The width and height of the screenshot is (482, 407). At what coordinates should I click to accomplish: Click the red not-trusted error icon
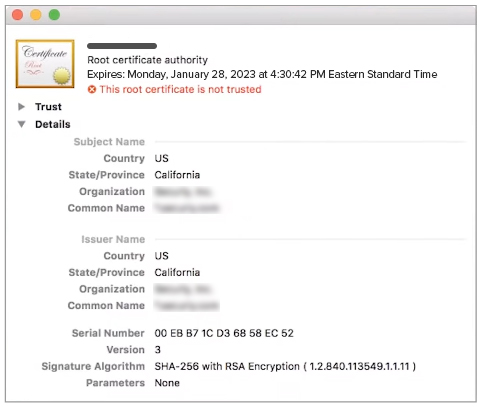click(x=92, y=89)
